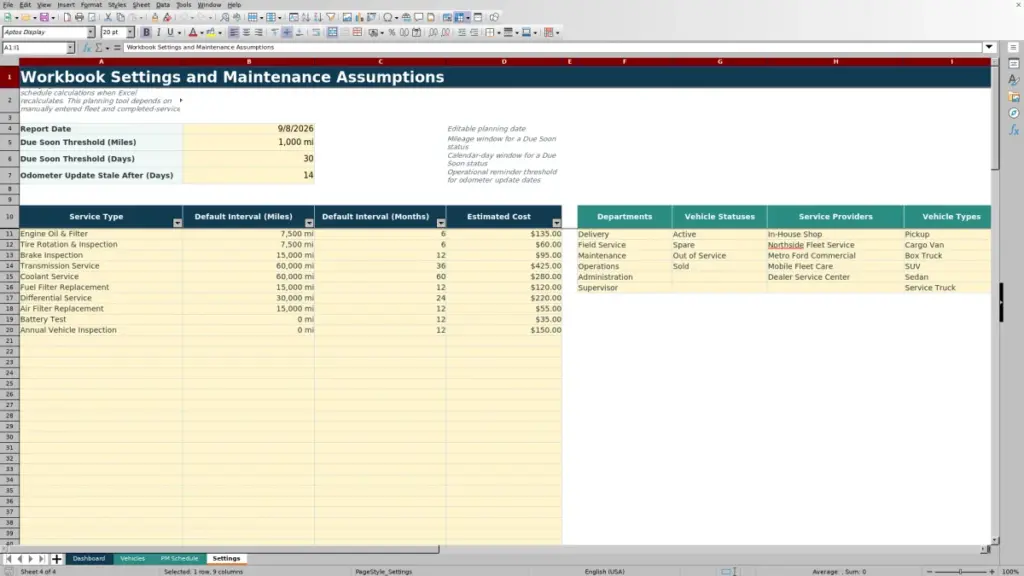The image size is (1024, 576).
Task: Click the add new sheet plus button
Action: click(x=57, y=559)
